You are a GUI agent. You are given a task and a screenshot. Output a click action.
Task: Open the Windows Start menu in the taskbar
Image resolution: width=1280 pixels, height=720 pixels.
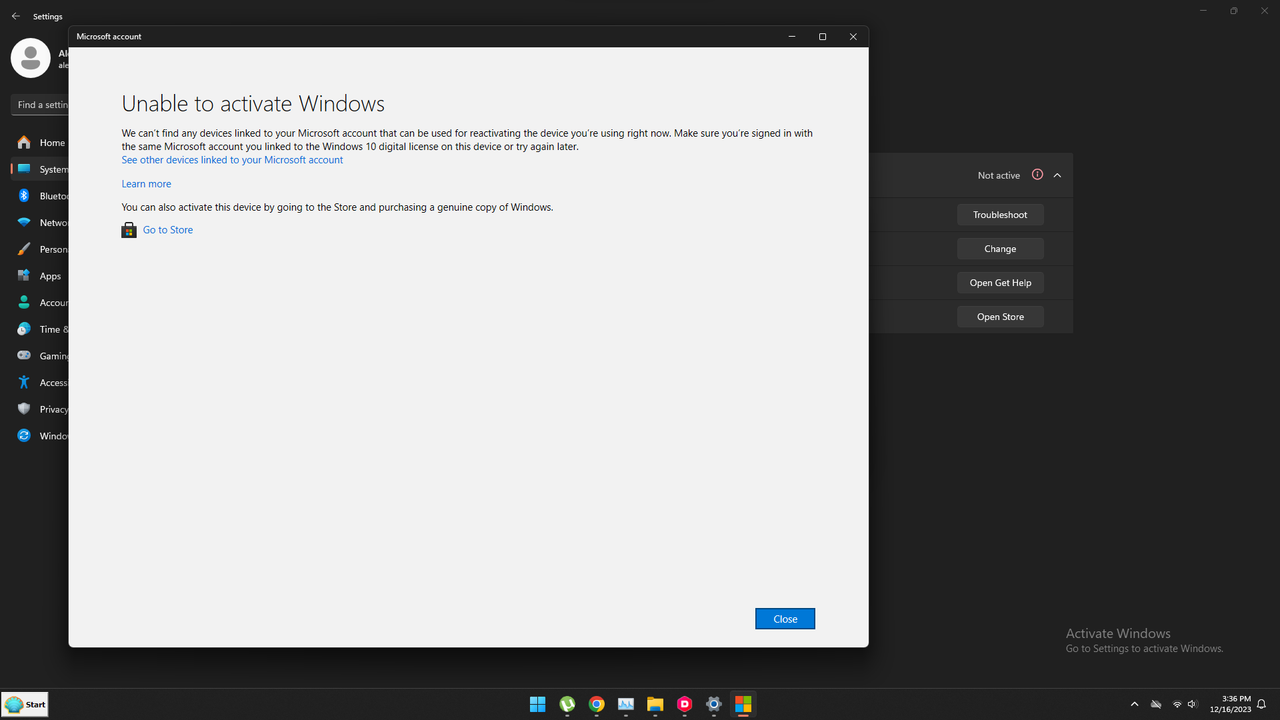[x=538, y=704]
